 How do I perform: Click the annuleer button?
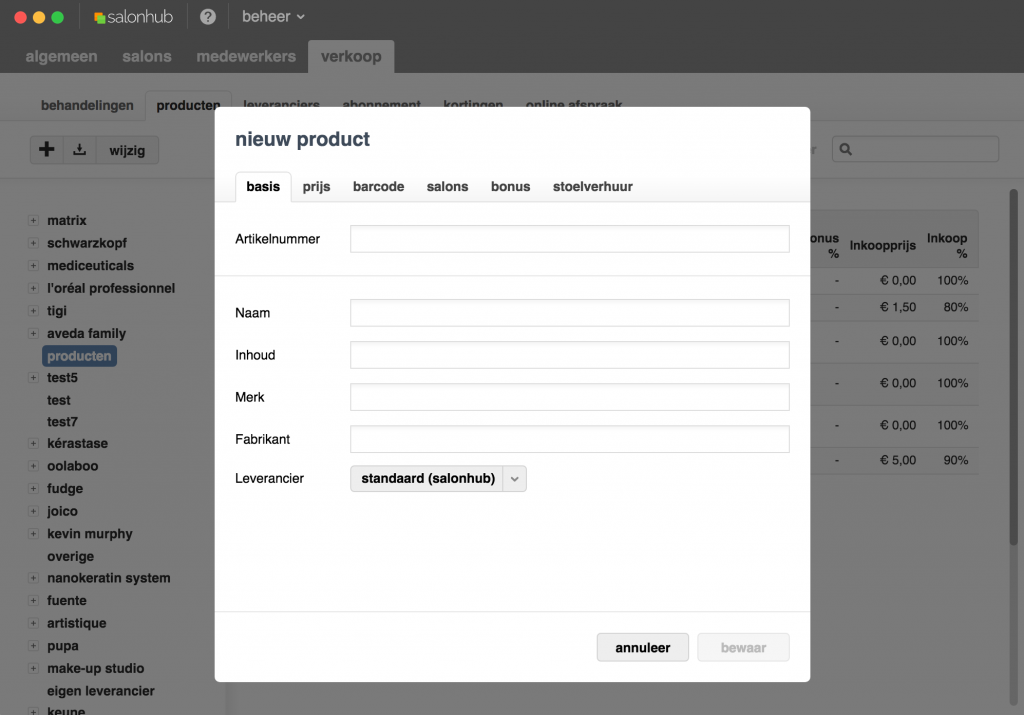coord(642,647)
